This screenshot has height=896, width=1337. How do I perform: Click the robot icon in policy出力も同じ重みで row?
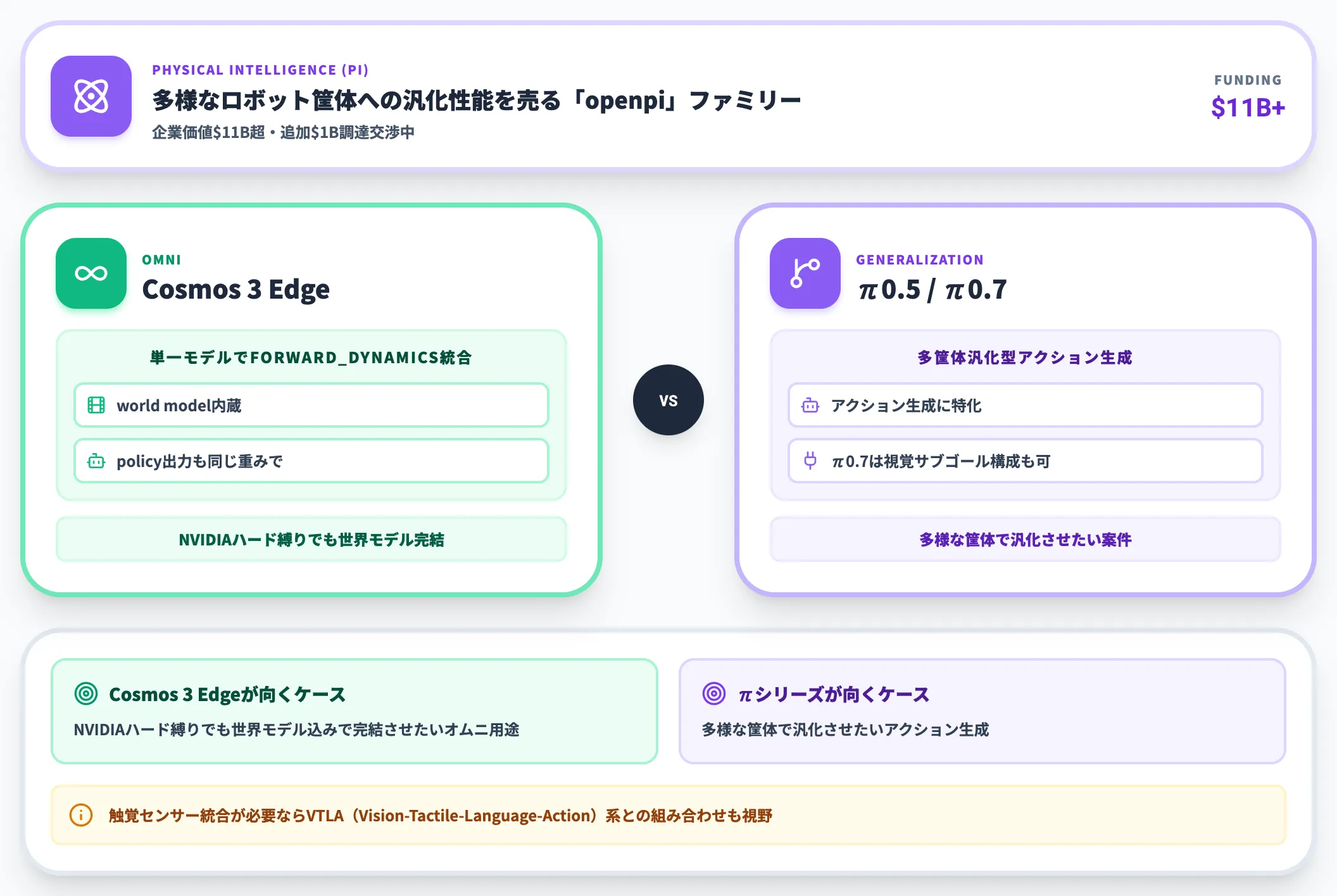pos(96,461)
